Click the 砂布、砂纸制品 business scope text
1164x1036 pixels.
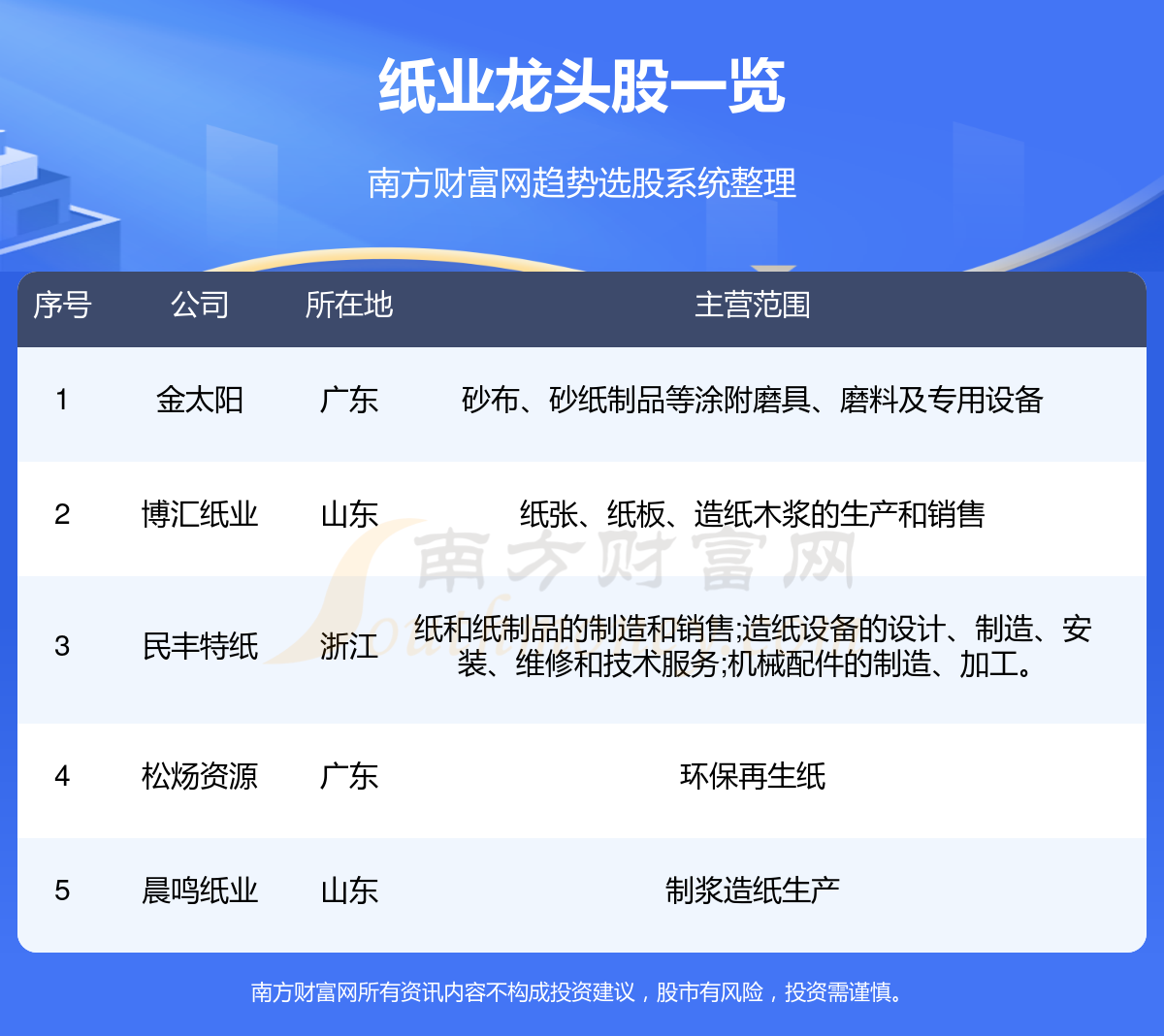(x=753, y=400)
